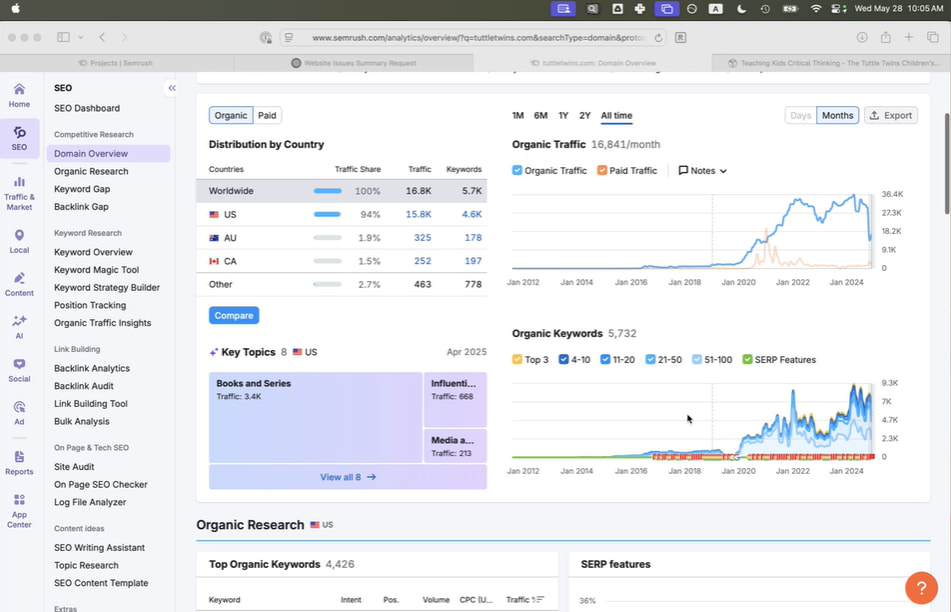The image size is (951, 612).
Task: Expand the Notes dropdown
Action: click(x=703, y=171)
